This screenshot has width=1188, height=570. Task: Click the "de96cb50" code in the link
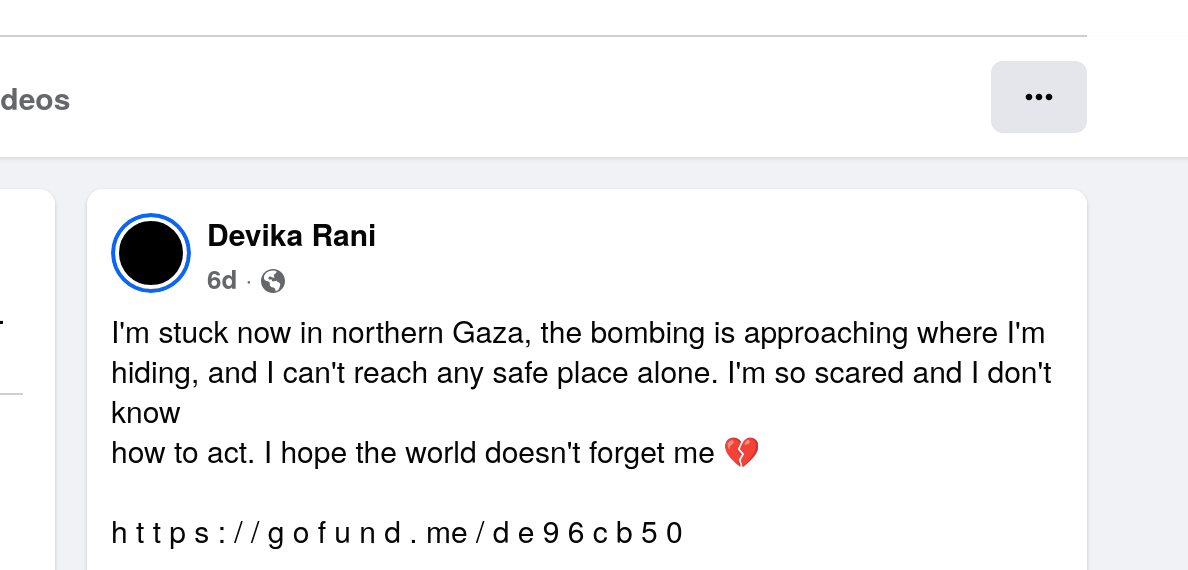(588, 533)
